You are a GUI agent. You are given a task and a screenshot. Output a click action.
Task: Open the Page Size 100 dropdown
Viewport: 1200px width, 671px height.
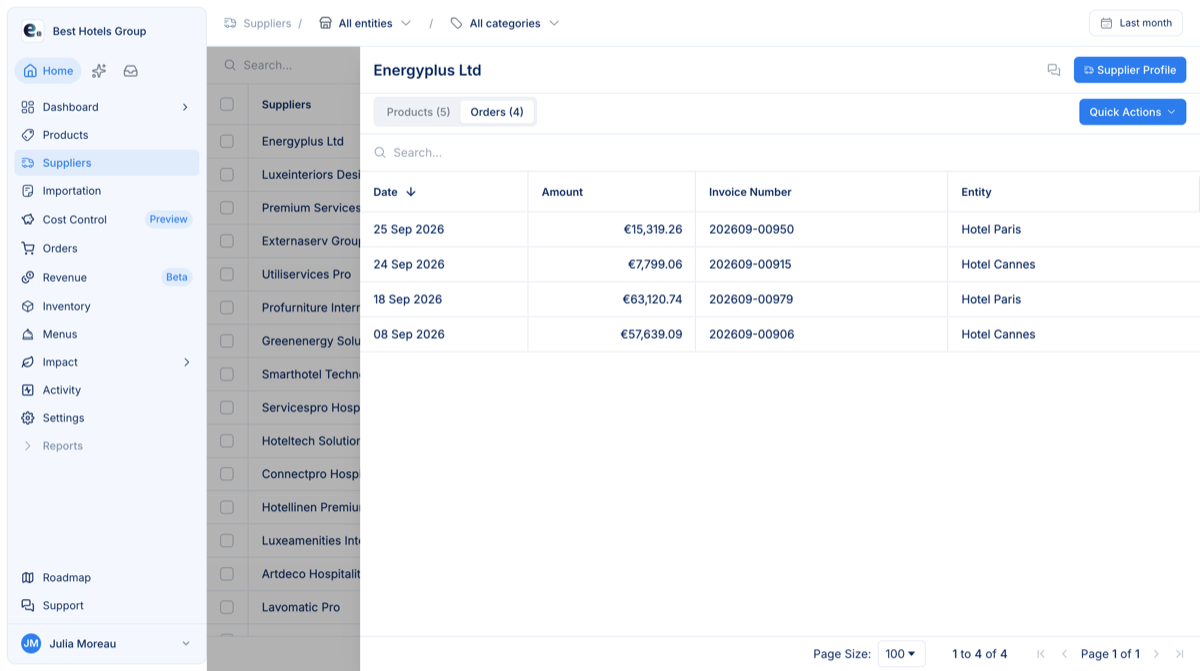[x=901, y=654]
